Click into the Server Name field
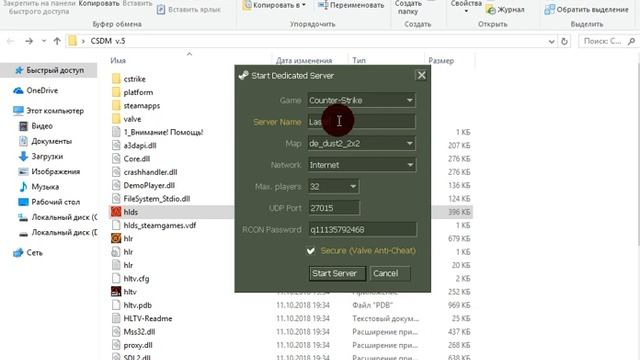640x360 pixels. tap(361, 122)
